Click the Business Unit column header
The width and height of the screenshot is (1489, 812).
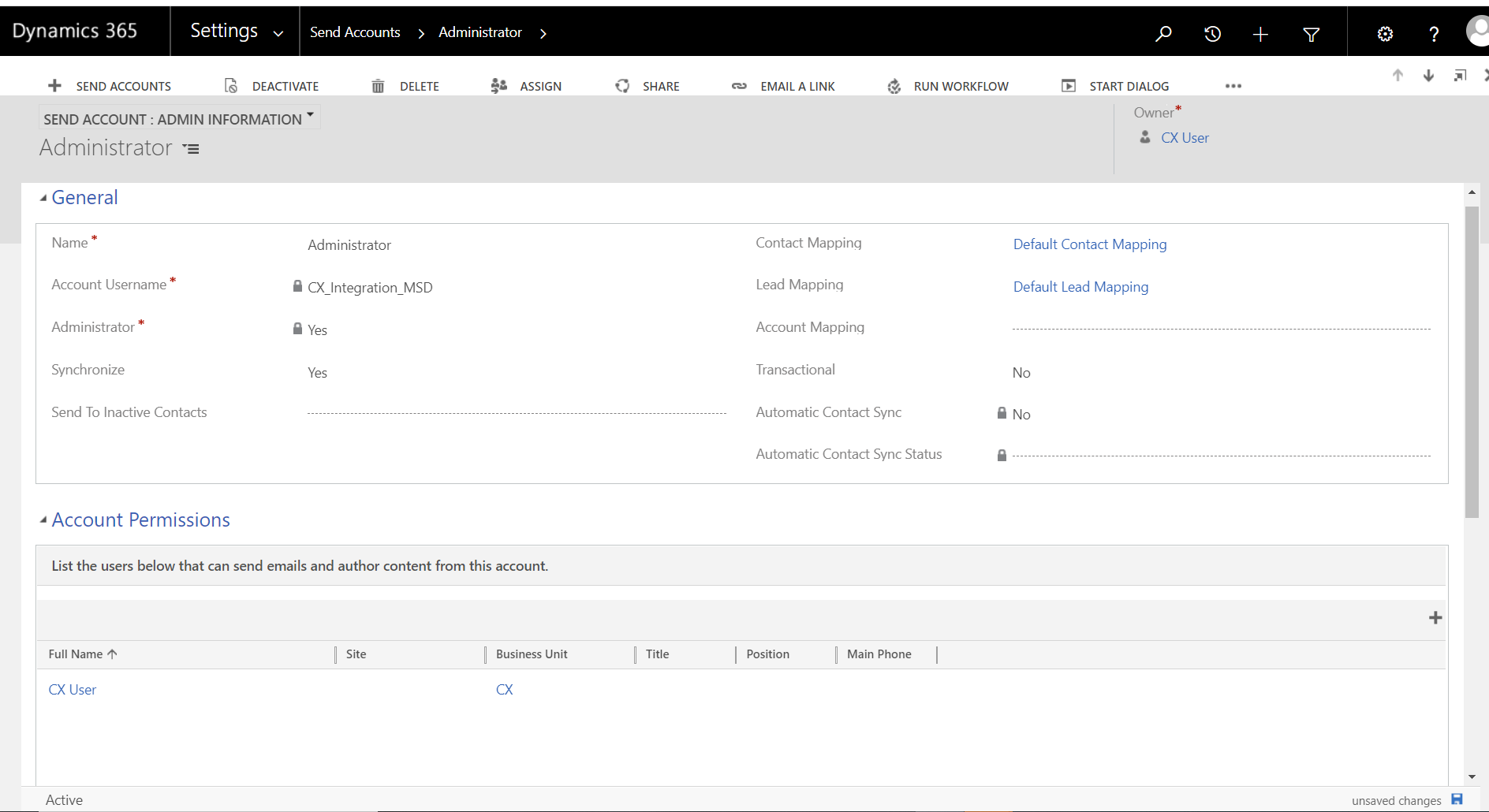click(x=532, y=654)
